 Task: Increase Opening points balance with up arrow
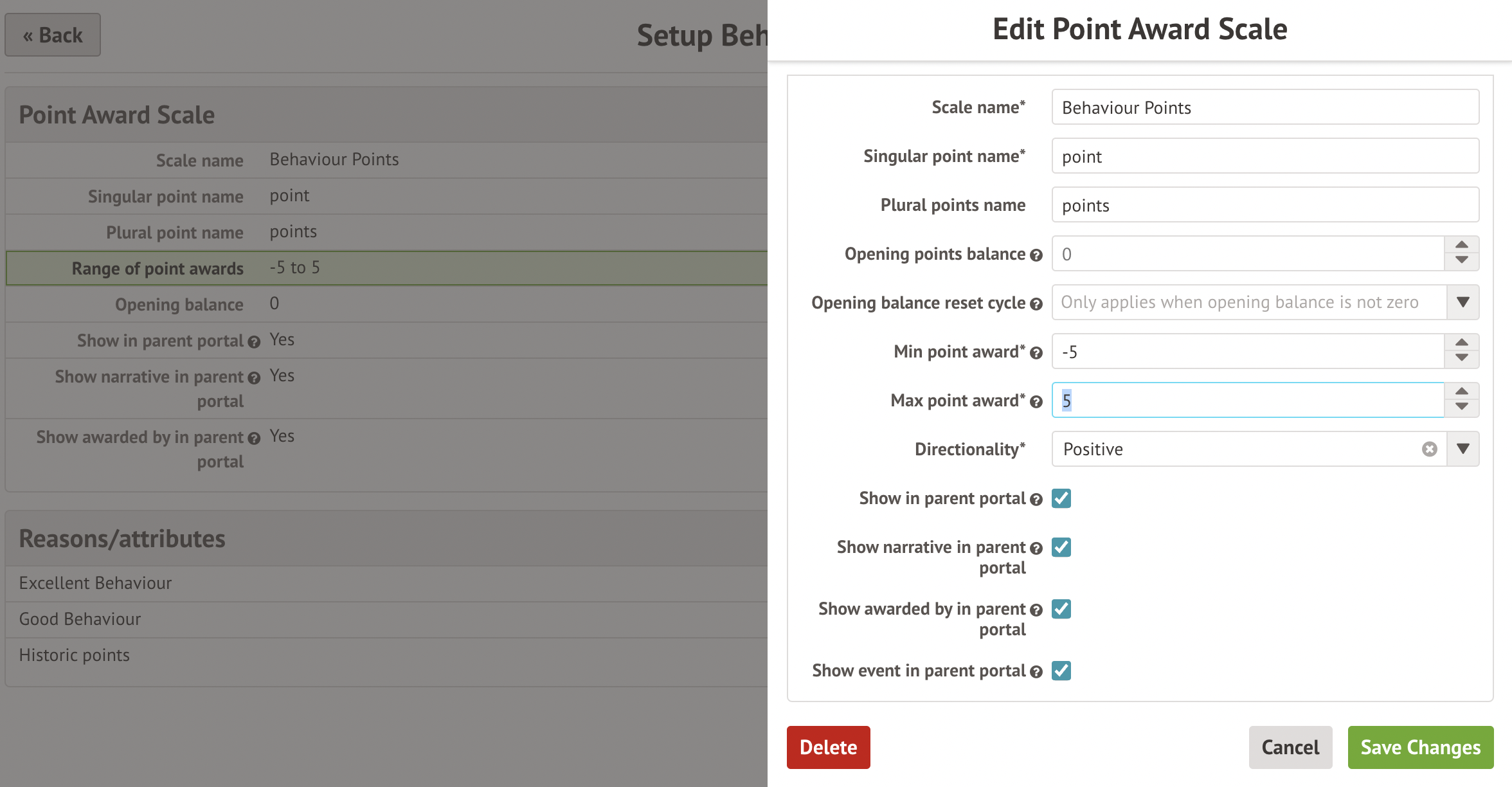1461,245
